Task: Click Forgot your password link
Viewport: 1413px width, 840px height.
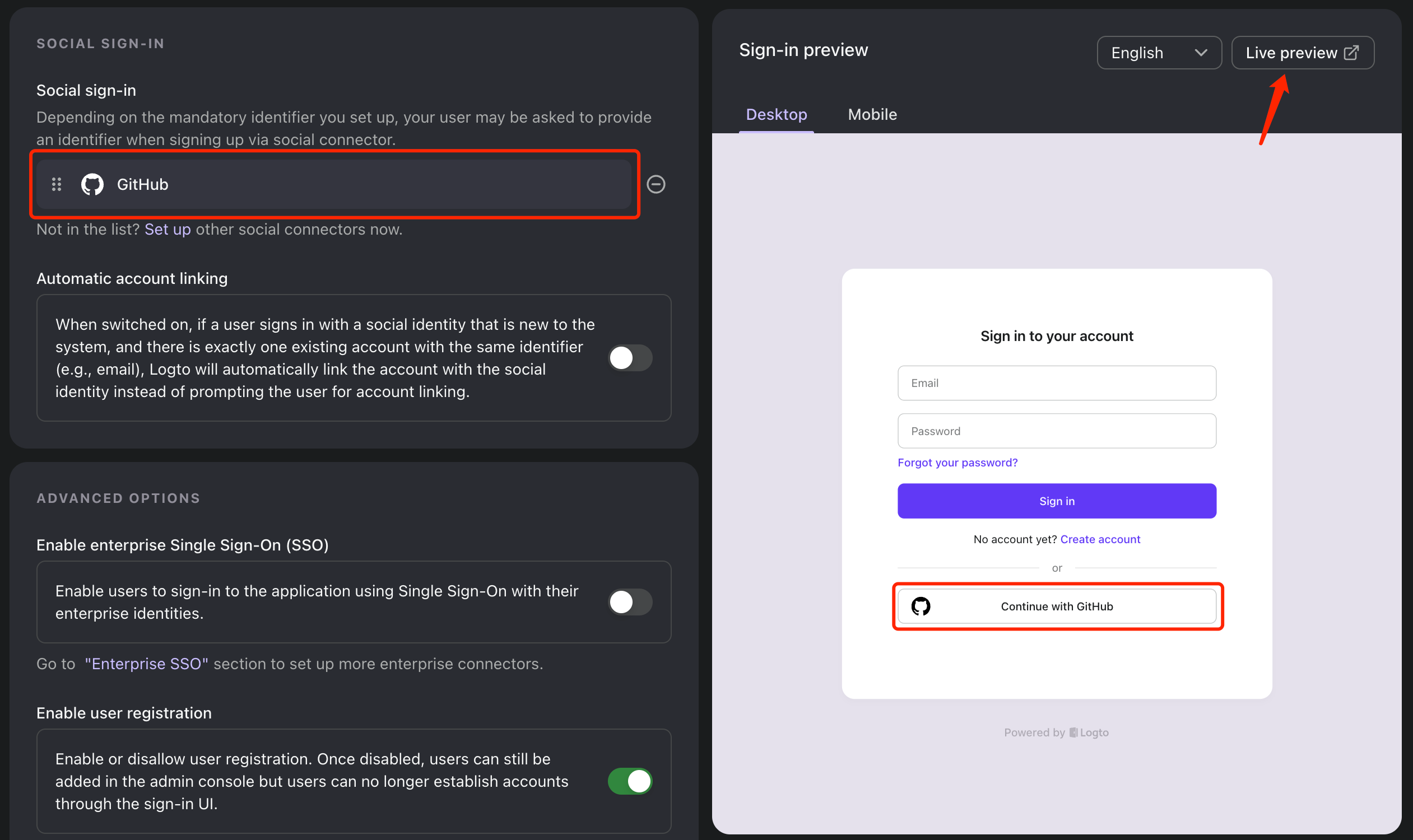Action: (957, 462)
